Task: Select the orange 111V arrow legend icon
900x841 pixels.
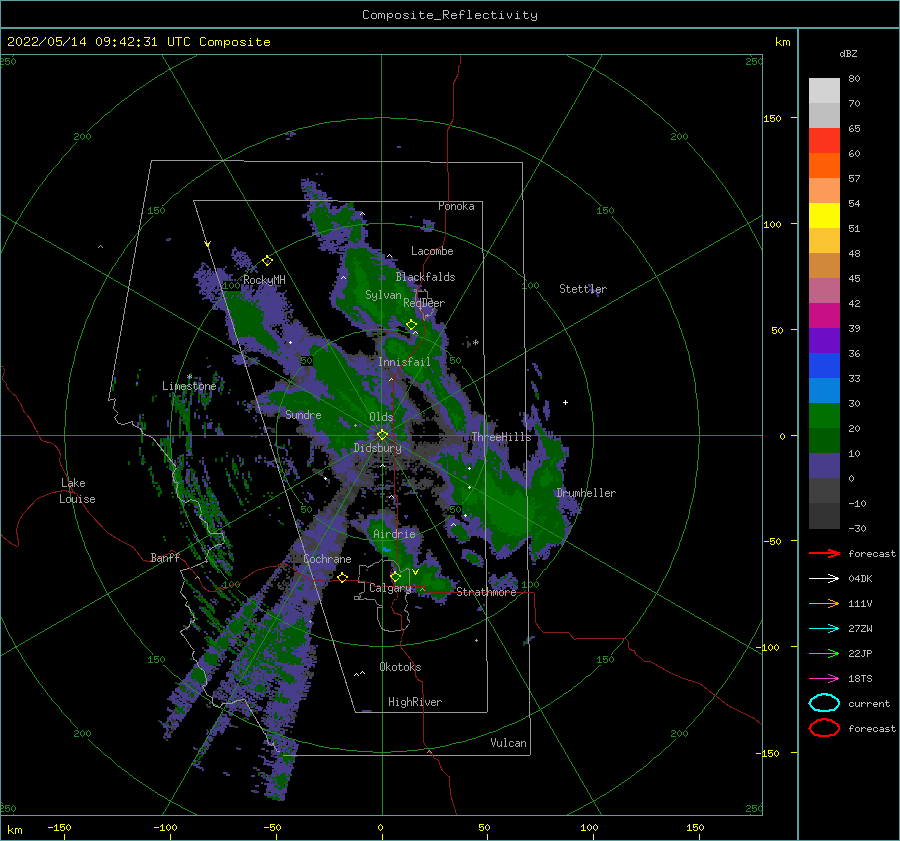Action: [x=824, y=603]
